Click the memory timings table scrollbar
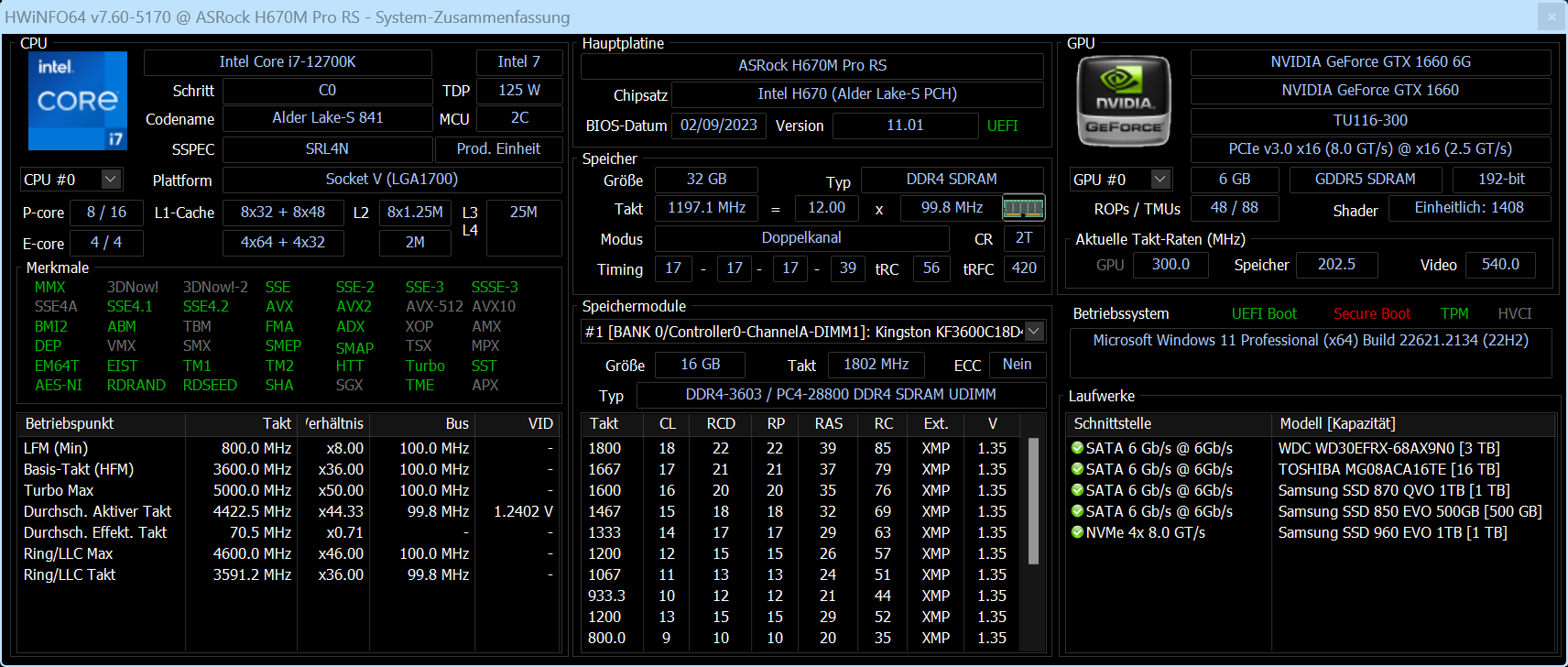 pos(1034,500)
